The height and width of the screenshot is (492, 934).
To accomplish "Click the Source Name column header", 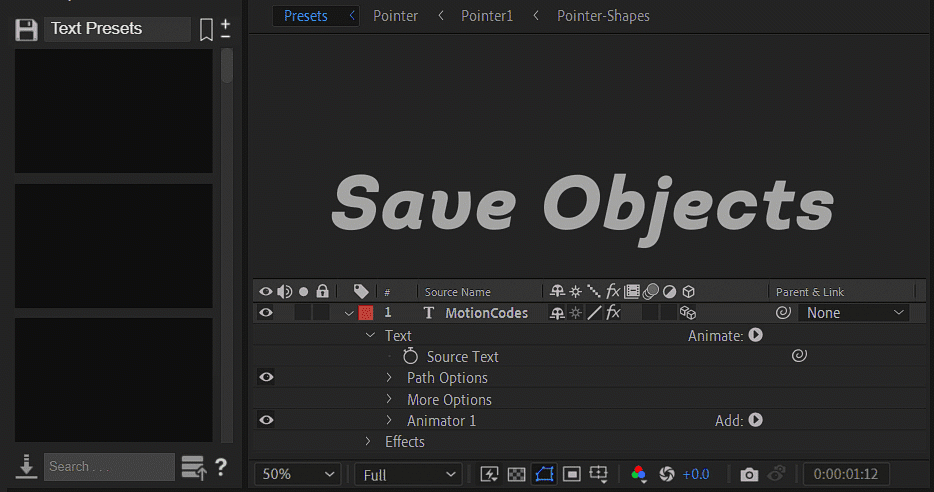I will pos(457,292).
